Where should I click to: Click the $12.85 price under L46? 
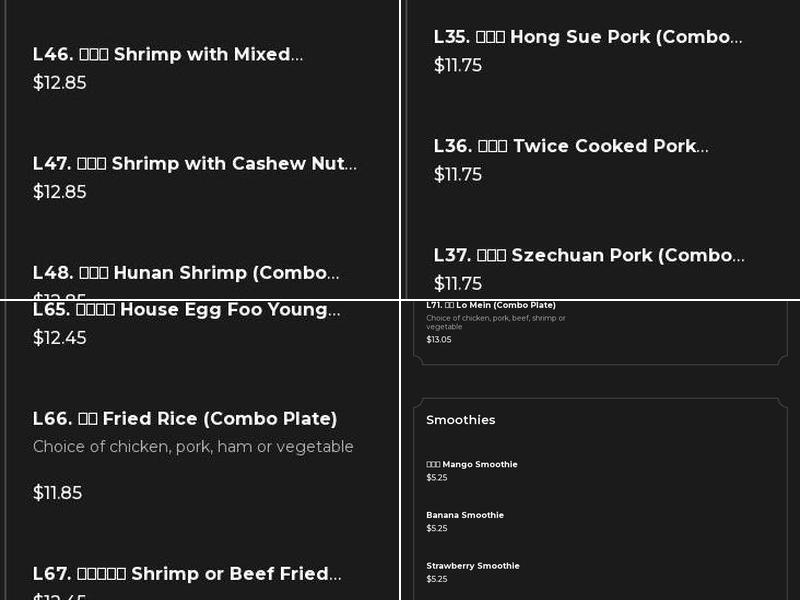coord(60,83)
